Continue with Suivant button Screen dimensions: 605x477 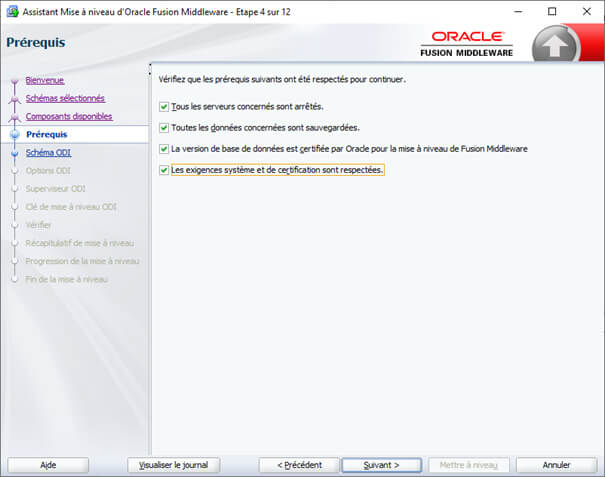(381, 465)
